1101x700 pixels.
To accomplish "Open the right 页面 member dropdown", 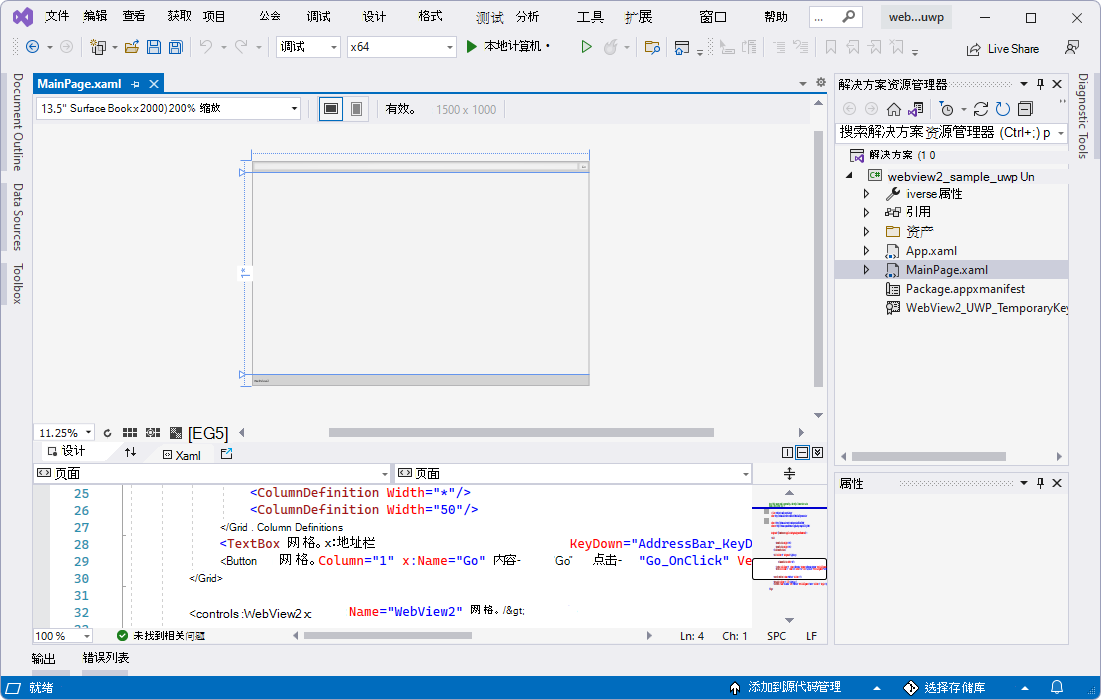I will (x=573, y=474).
